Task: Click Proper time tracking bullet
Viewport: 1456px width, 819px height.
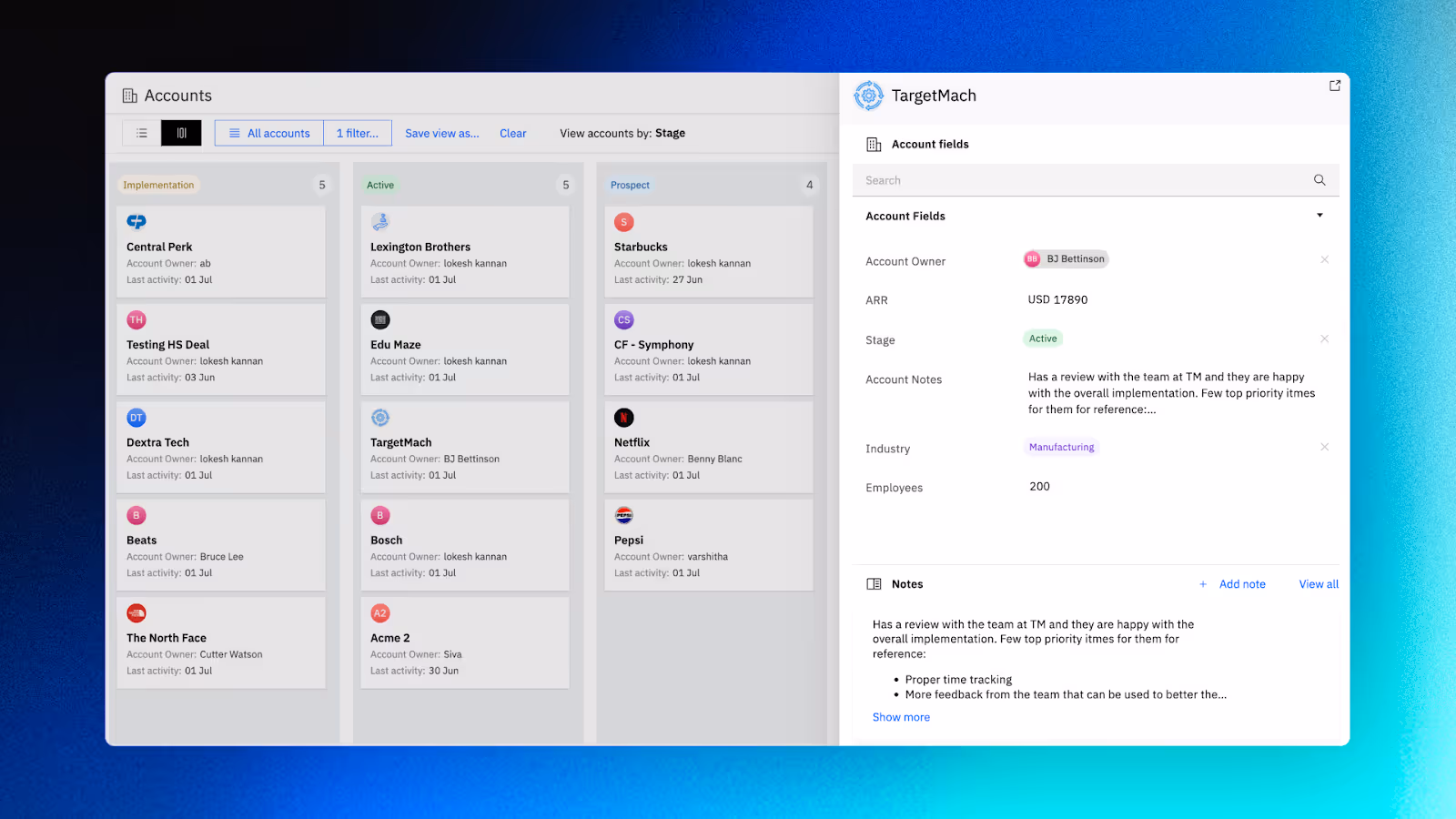Action: (958, 680)
